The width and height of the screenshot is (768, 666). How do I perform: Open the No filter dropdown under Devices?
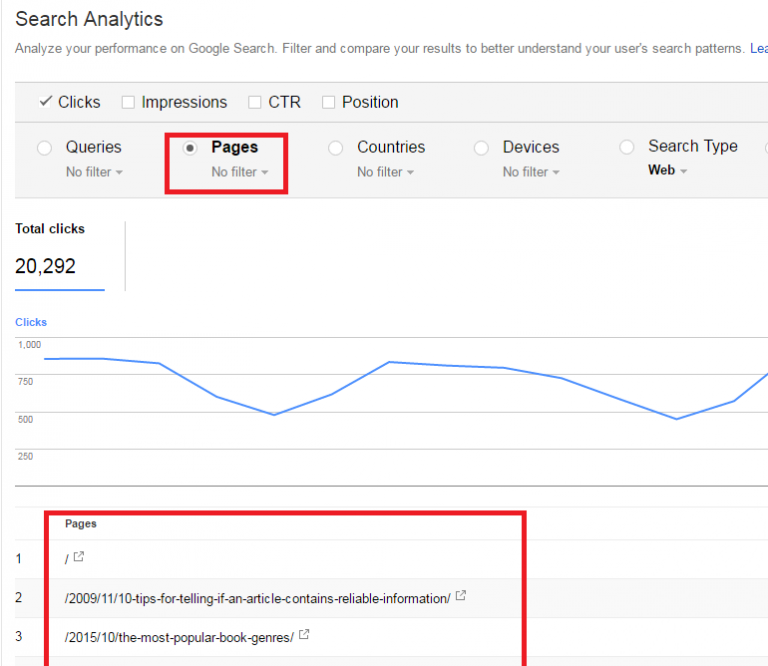(x=531, y=172)
